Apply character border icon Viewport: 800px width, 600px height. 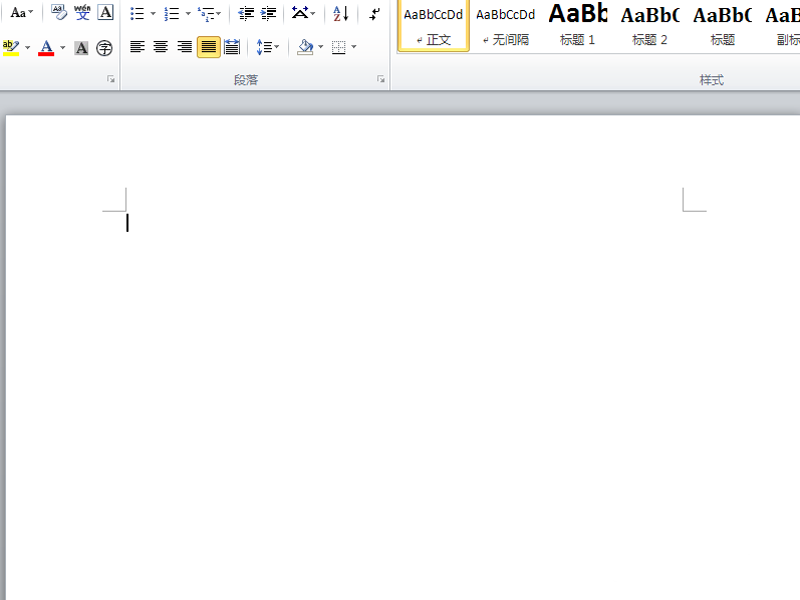click(x=106, y=12)
